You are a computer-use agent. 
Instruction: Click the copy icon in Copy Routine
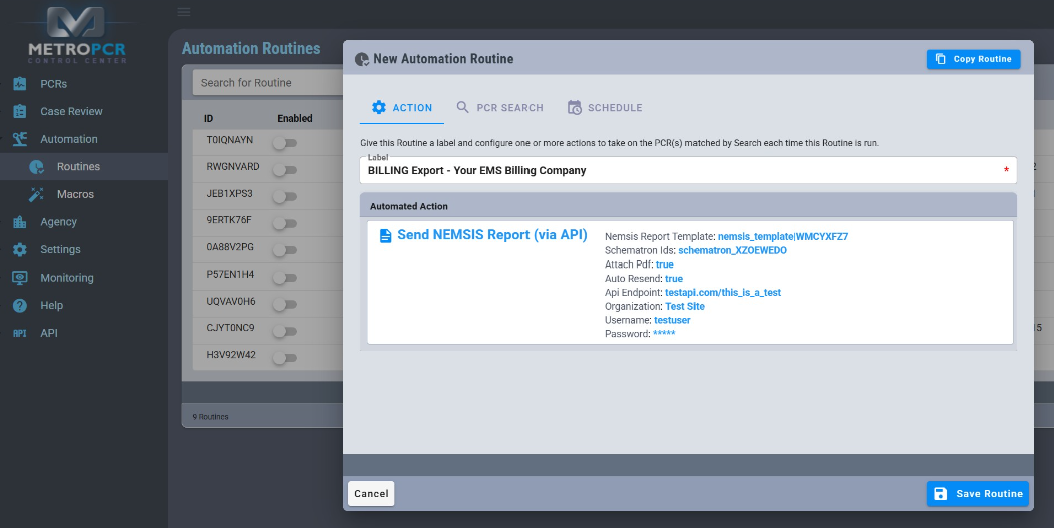click(940, 59)
